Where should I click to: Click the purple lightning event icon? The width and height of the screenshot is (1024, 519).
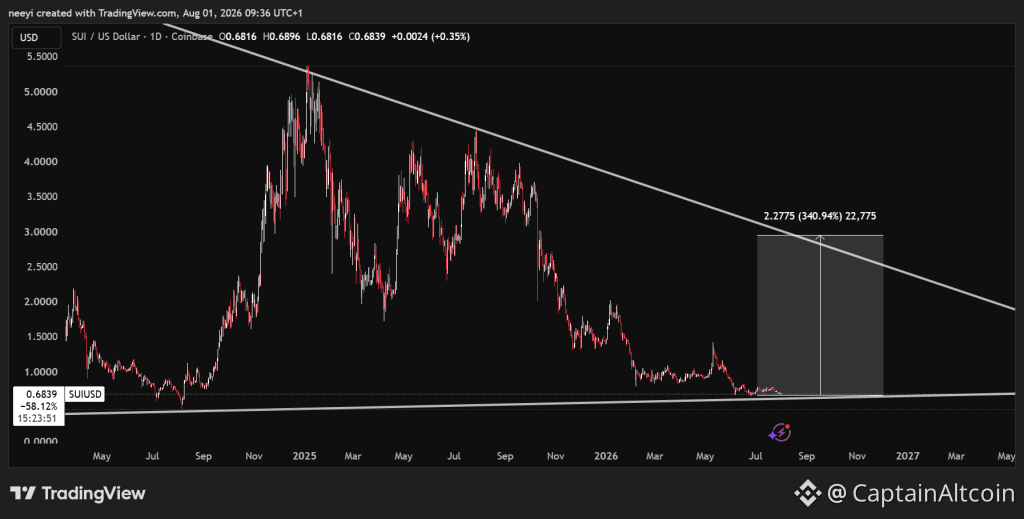780,432
